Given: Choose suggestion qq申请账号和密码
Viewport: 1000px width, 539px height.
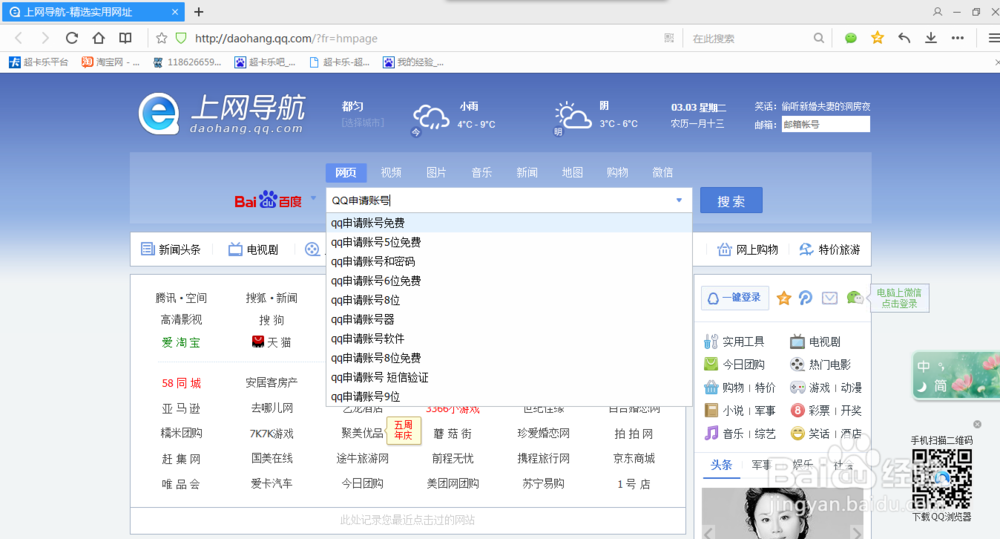Looking at the screenshot, I should 509,262.
